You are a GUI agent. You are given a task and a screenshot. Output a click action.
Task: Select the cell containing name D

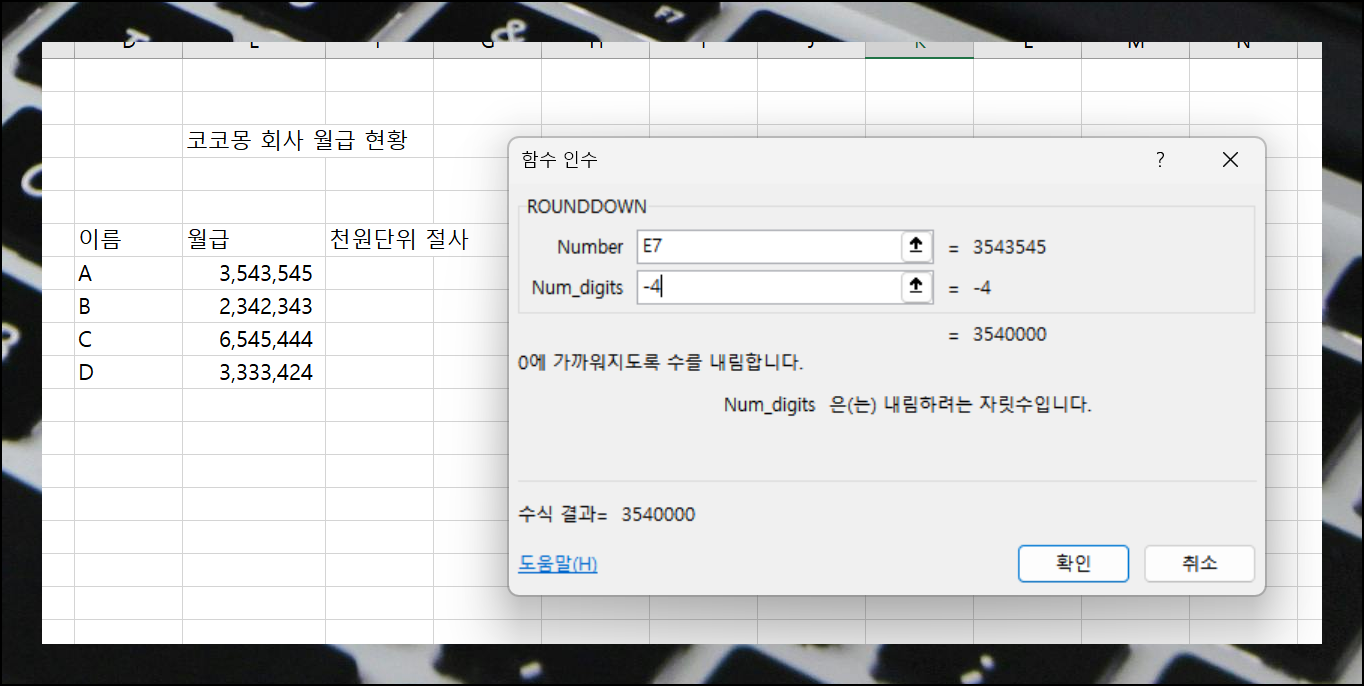click(x=128, y=372)
